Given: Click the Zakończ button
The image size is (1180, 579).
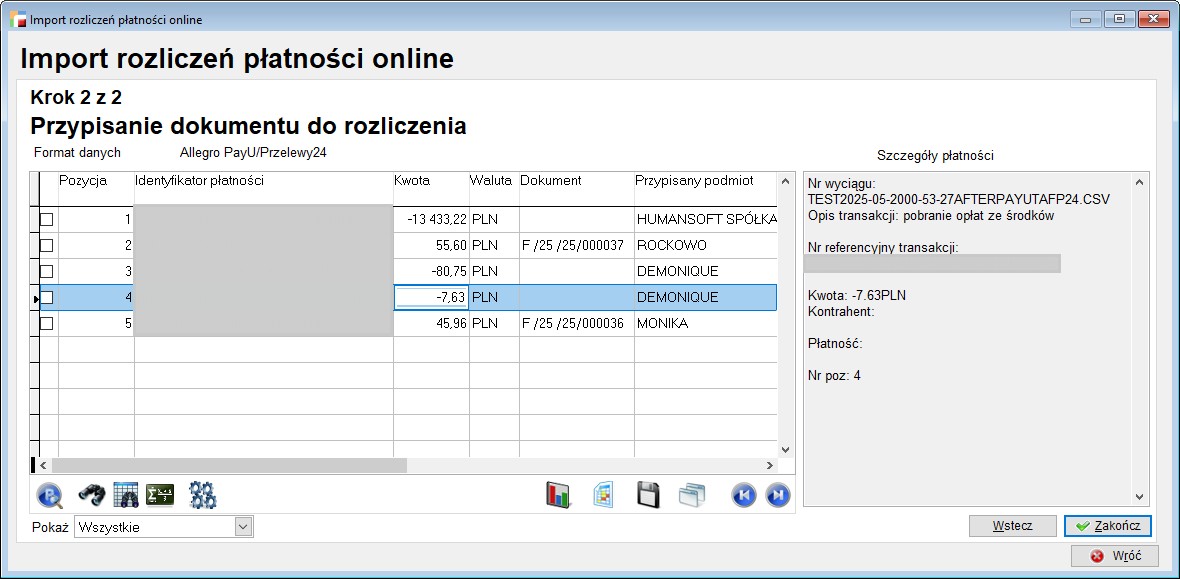Looking at the screenshot, I should [x=1107, y=526].
